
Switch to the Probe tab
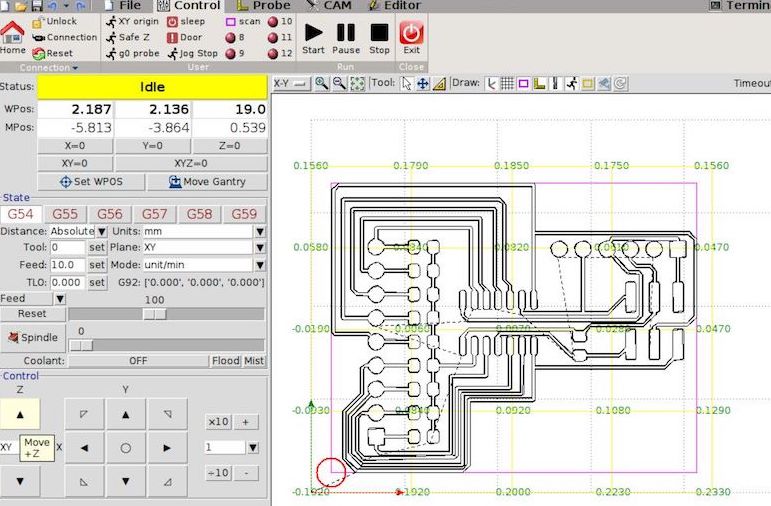point(263,5)
